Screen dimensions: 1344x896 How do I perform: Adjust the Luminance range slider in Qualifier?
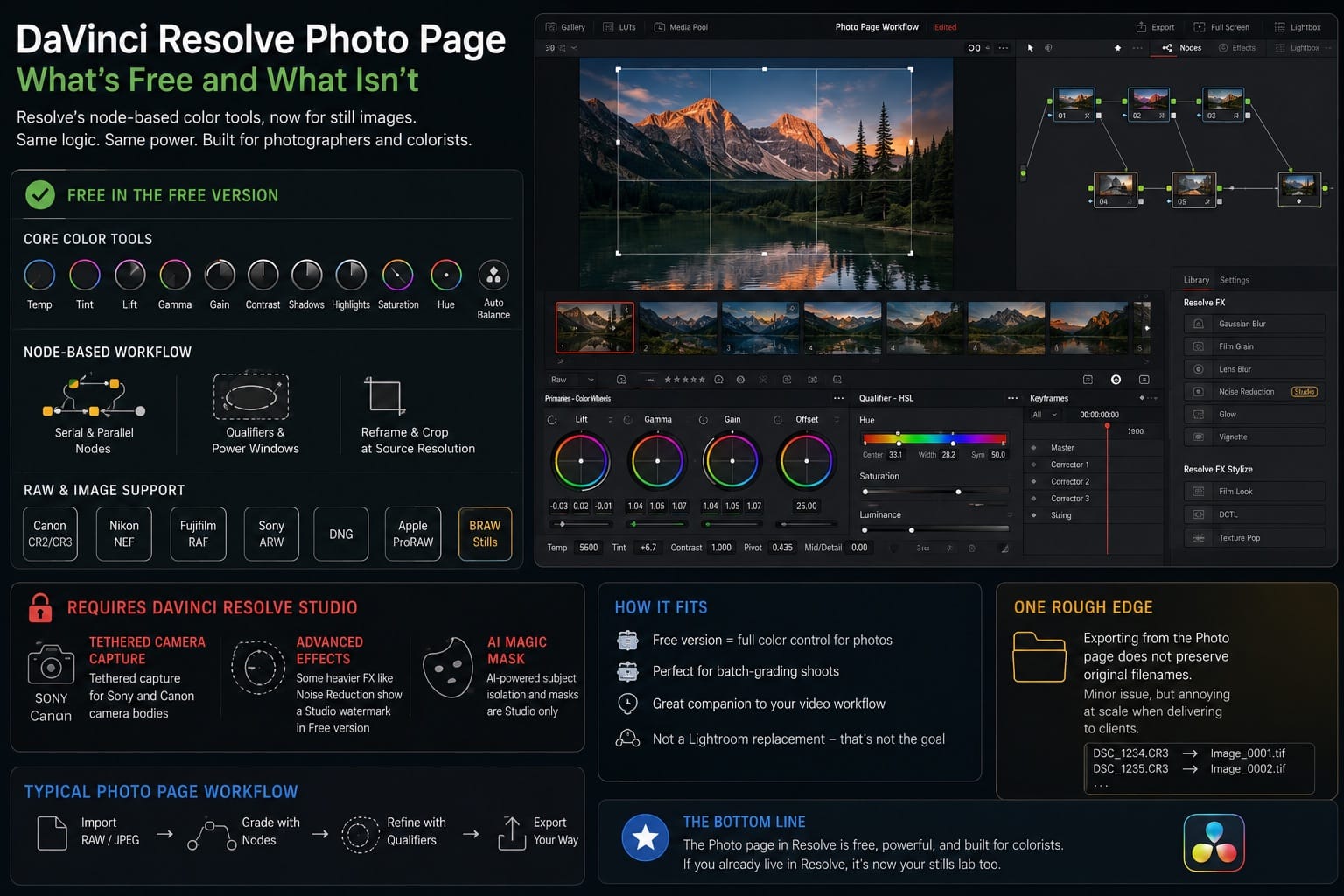pyautogui.click(x=934, y=530)
